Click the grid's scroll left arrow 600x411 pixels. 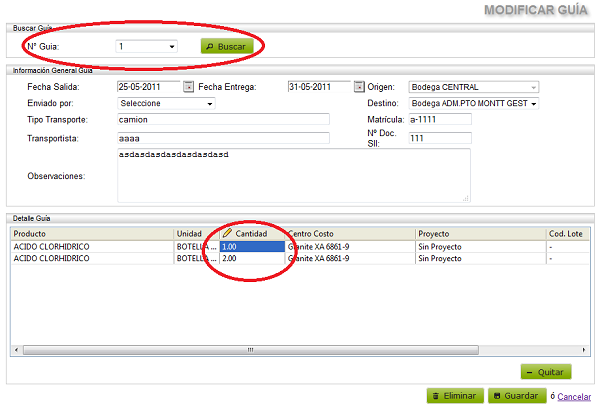tap(16, 350)
